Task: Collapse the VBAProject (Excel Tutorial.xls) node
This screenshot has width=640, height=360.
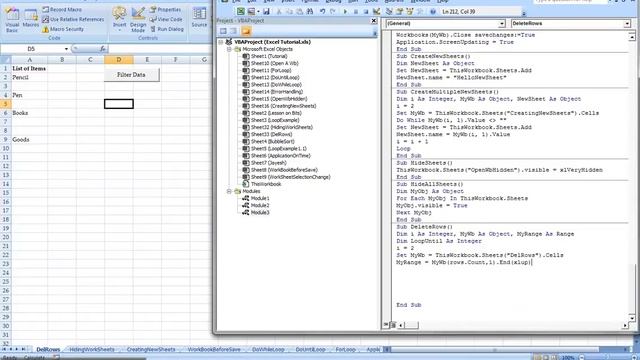Action: point(221,42)
